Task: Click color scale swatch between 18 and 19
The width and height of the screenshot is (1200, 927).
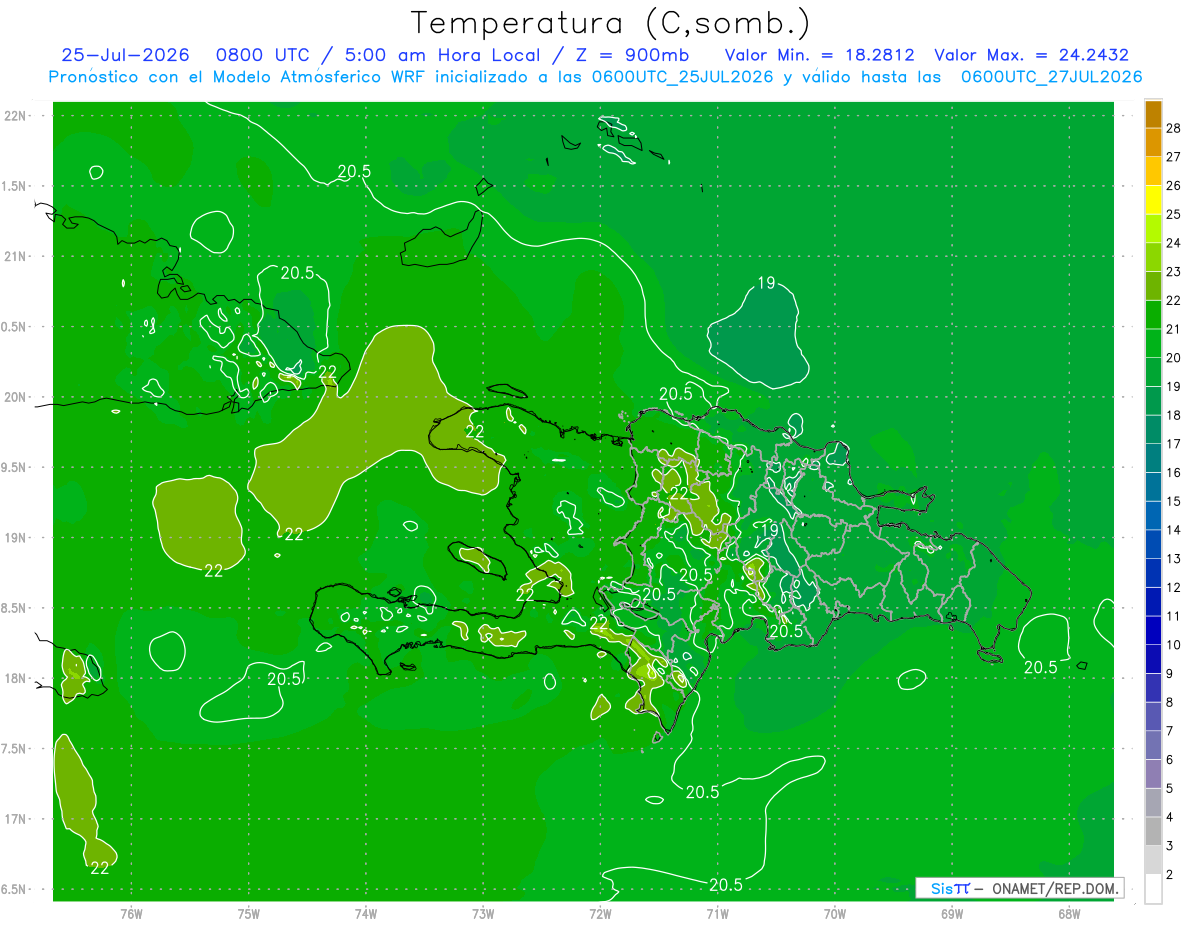Action: pyautogui.click(x=1153, y=401)
